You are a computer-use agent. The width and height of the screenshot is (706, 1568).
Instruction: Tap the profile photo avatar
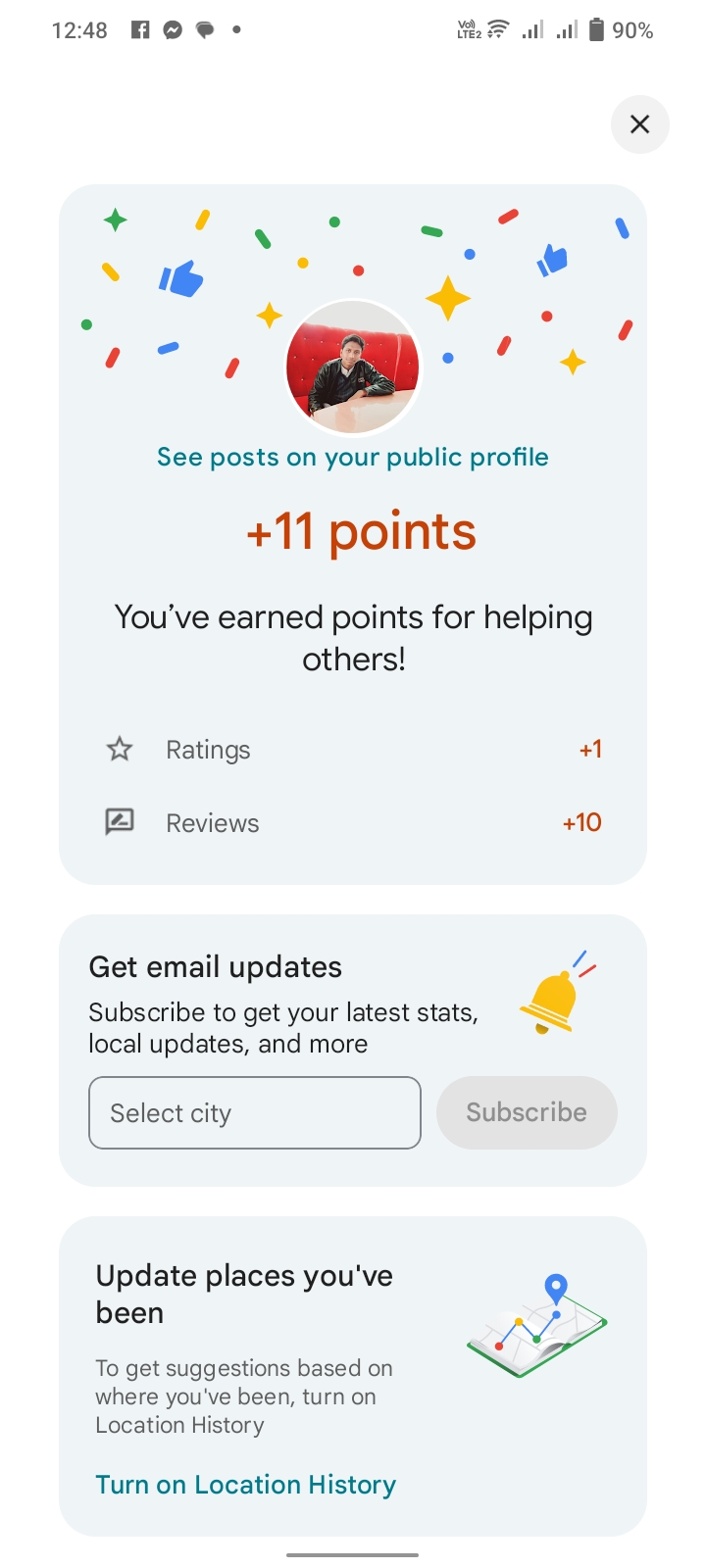pos(353,367)
